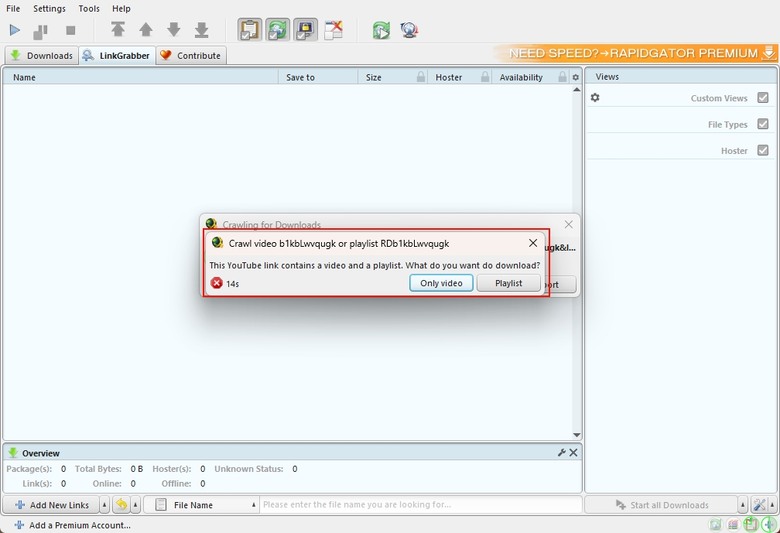Open Overview panel wrench settings
Image resolution: width=780 pixels, height=533 pixels.
coord(562,452)
